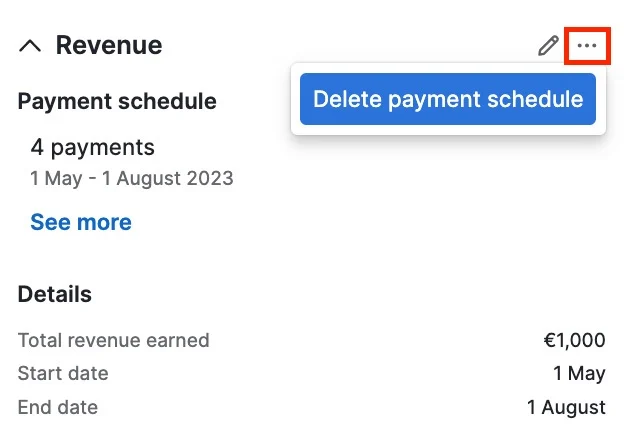Viewport: 624px width, 446px height.
Task: Click the 1 May start date value
Action: pyautogui.click(x=579, y=373)
